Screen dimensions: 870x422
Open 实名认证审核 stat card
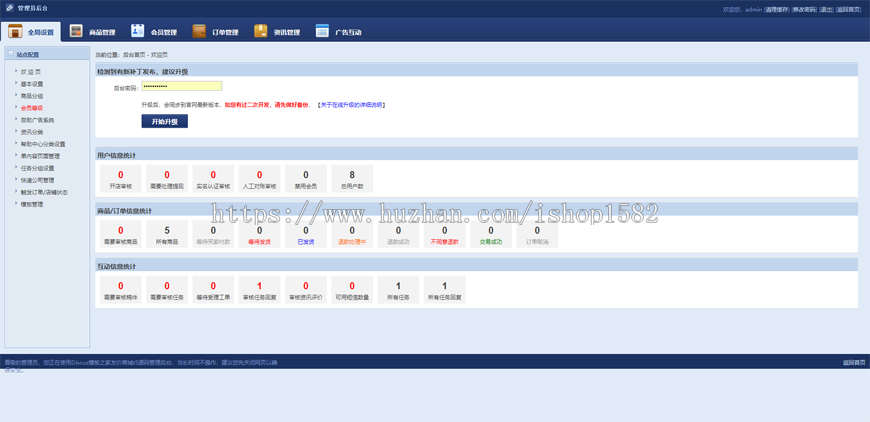pyautogui.click(x=213, y=179)
